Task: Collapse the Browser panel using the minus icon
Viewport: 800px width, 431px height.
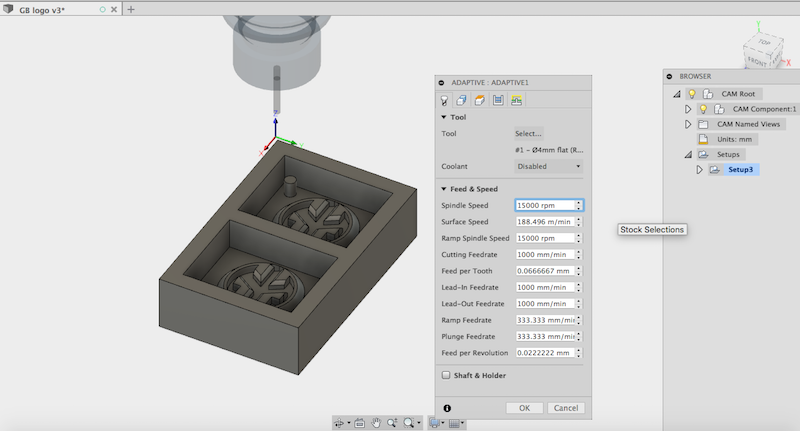Action: (669, 77)
